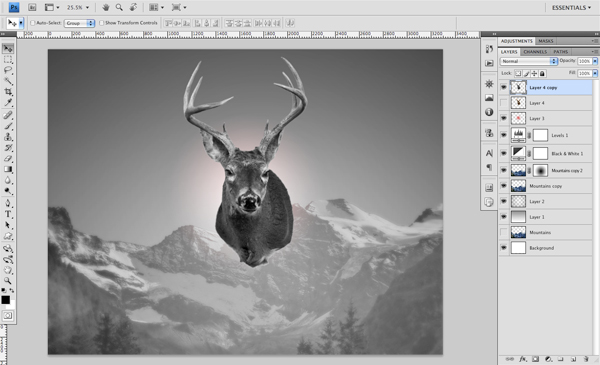Hide the Background layer

pos(504,248)
